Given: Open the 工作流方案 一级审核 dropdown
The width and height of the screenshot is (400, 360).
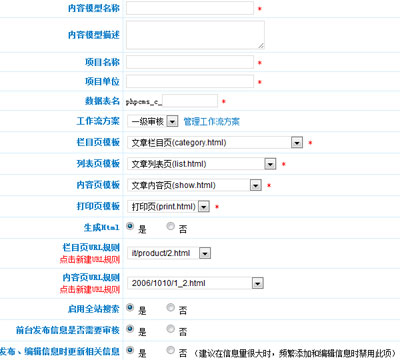Looking at the screenshot, I should pos(153,121).
